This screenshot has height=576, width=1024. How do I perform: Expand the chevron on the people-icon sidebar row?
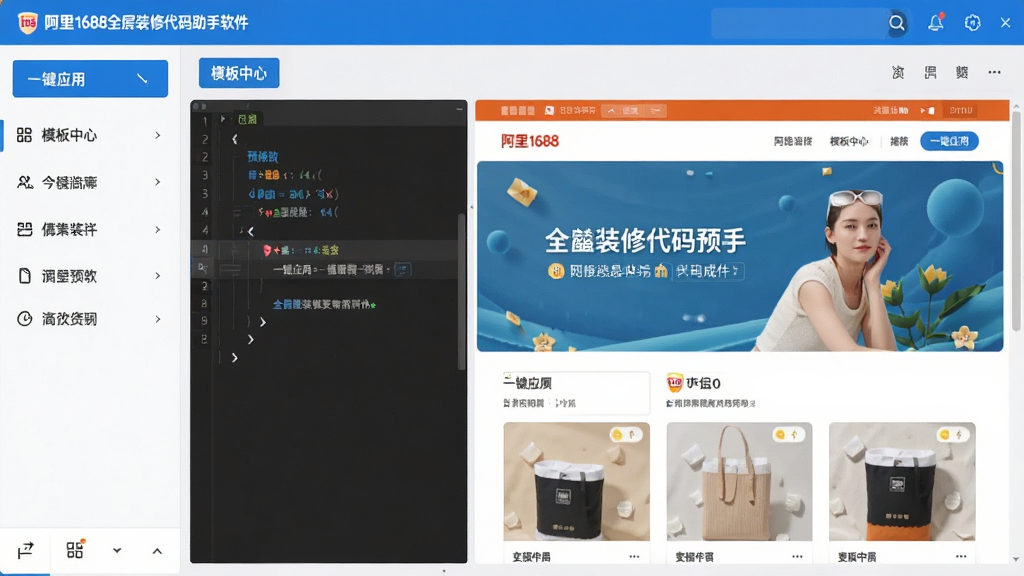click(157, 182)
